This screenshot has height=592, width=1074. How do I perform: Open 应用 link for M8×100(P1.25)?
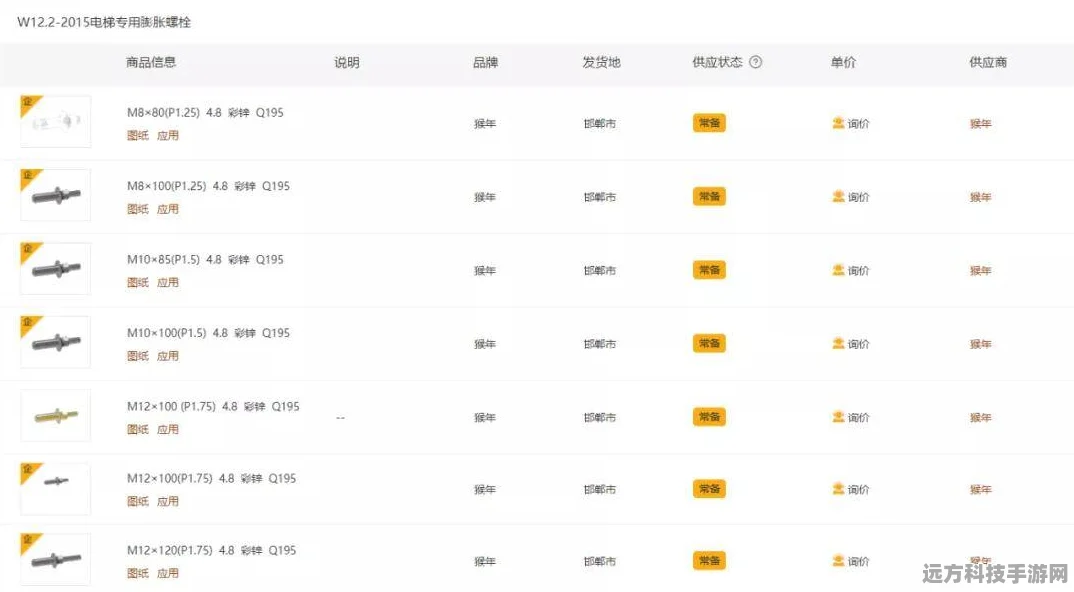tap(168, 209)
